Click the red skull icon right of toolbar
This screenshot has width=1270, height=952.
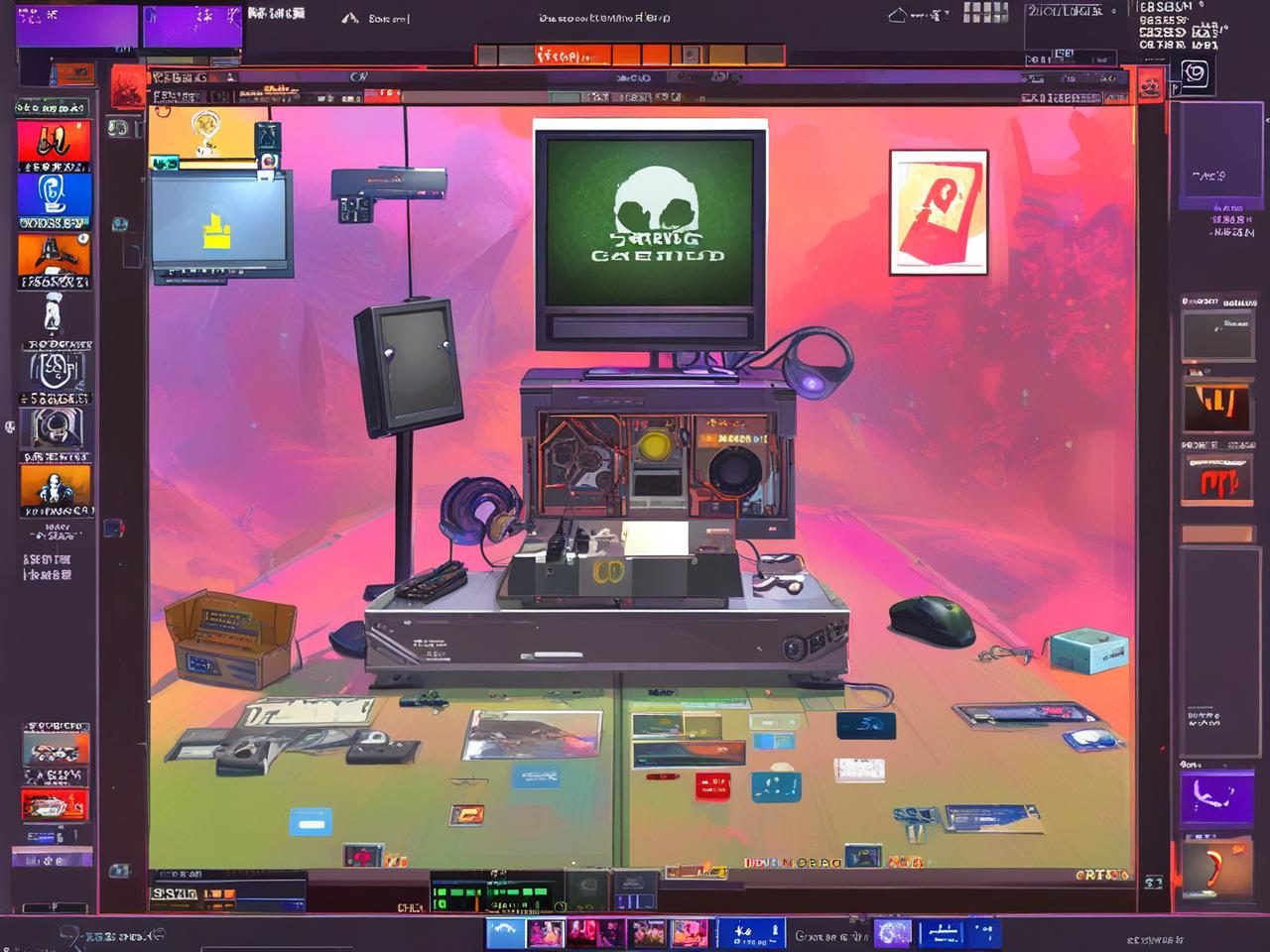coord(1151,86)
